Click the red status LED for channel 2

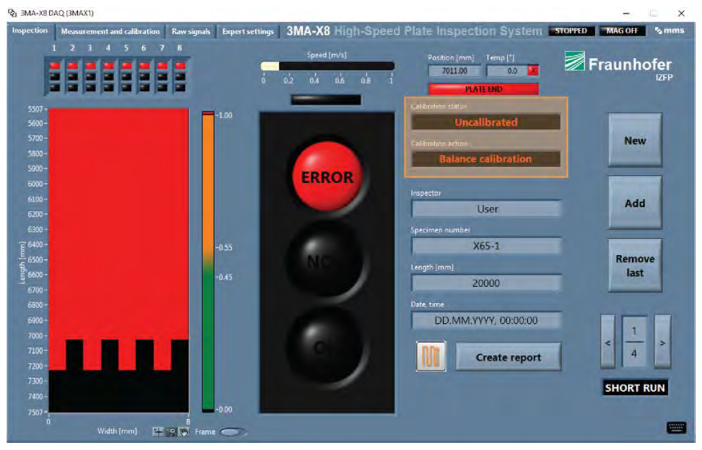[73, 66]
